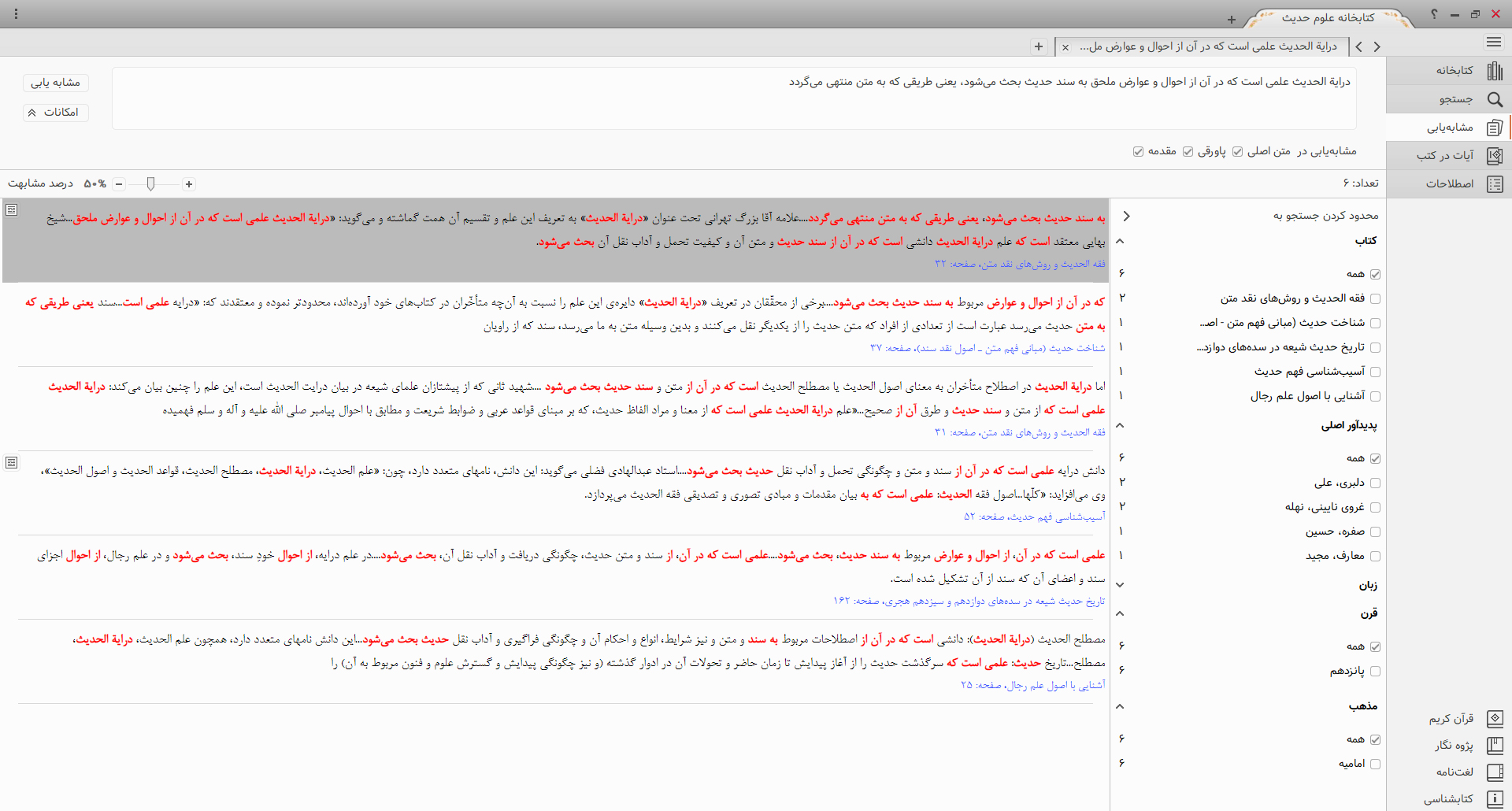Open the قرآن کریم sidebar icon
Viewport: 1512px width, 811px height.
[1495, 719]
